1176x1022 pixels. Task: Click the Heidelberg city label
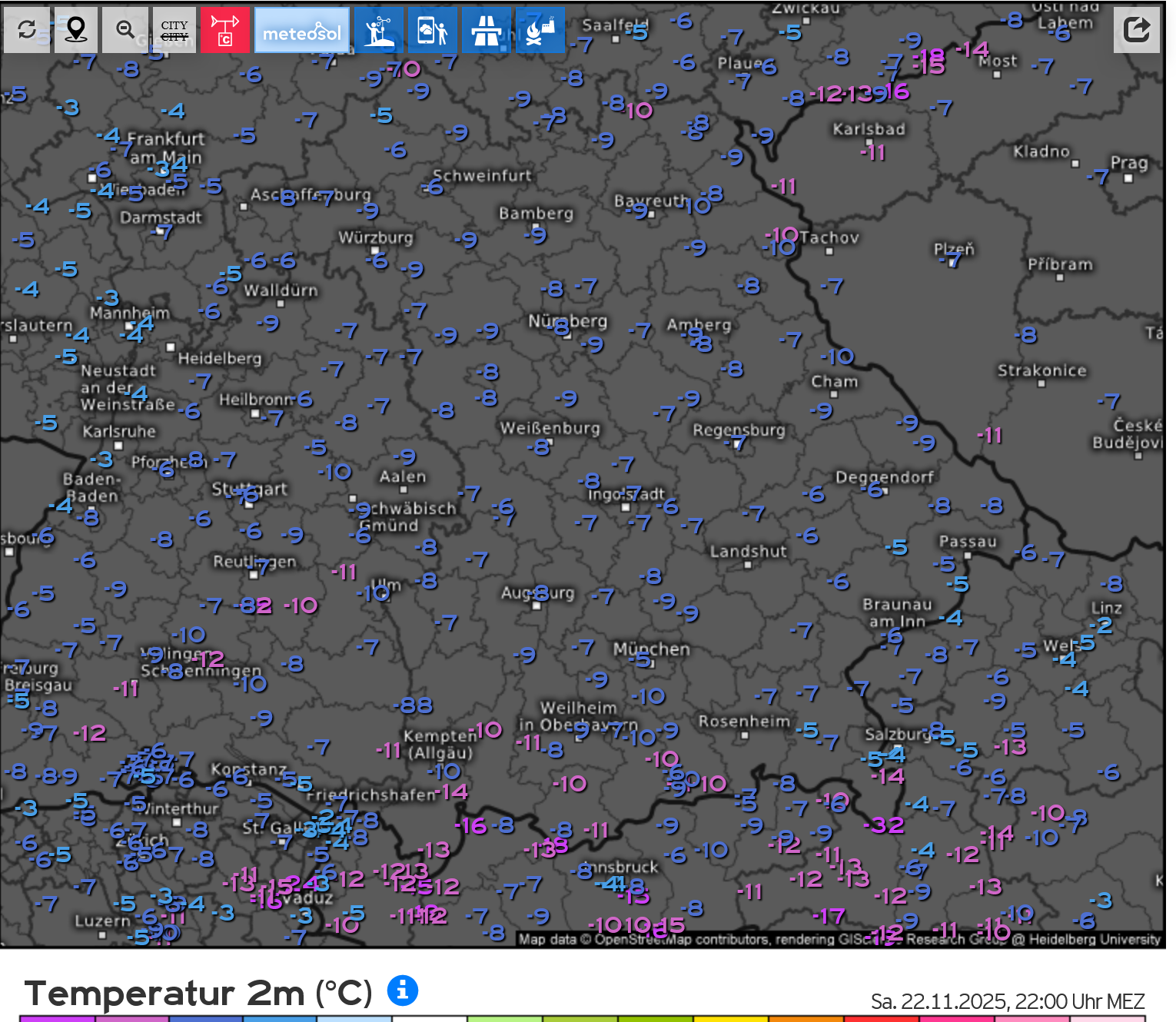pyautogui.click(x=220, y=358)
